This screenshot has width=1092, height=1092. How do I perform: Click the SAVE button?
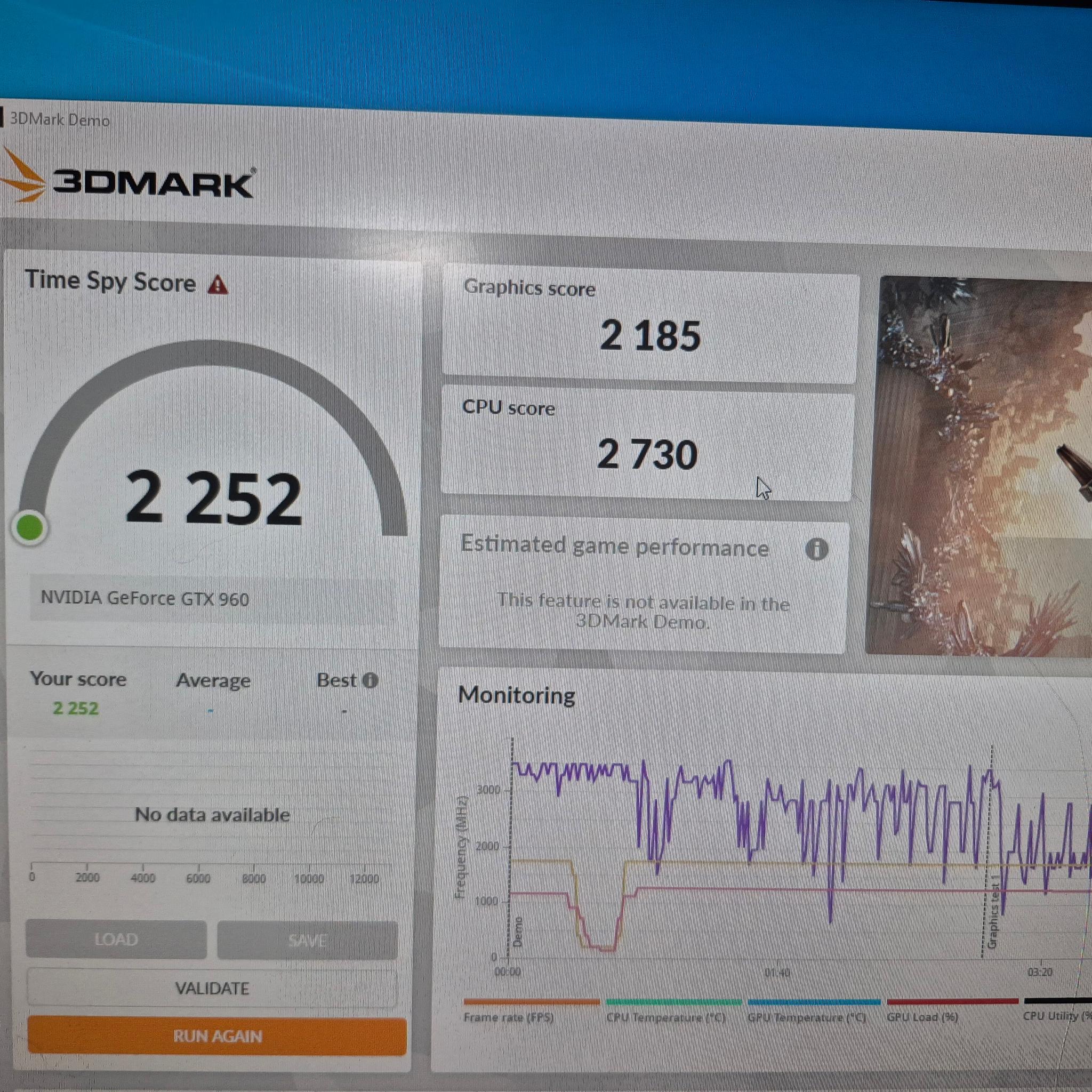(308, 940)
